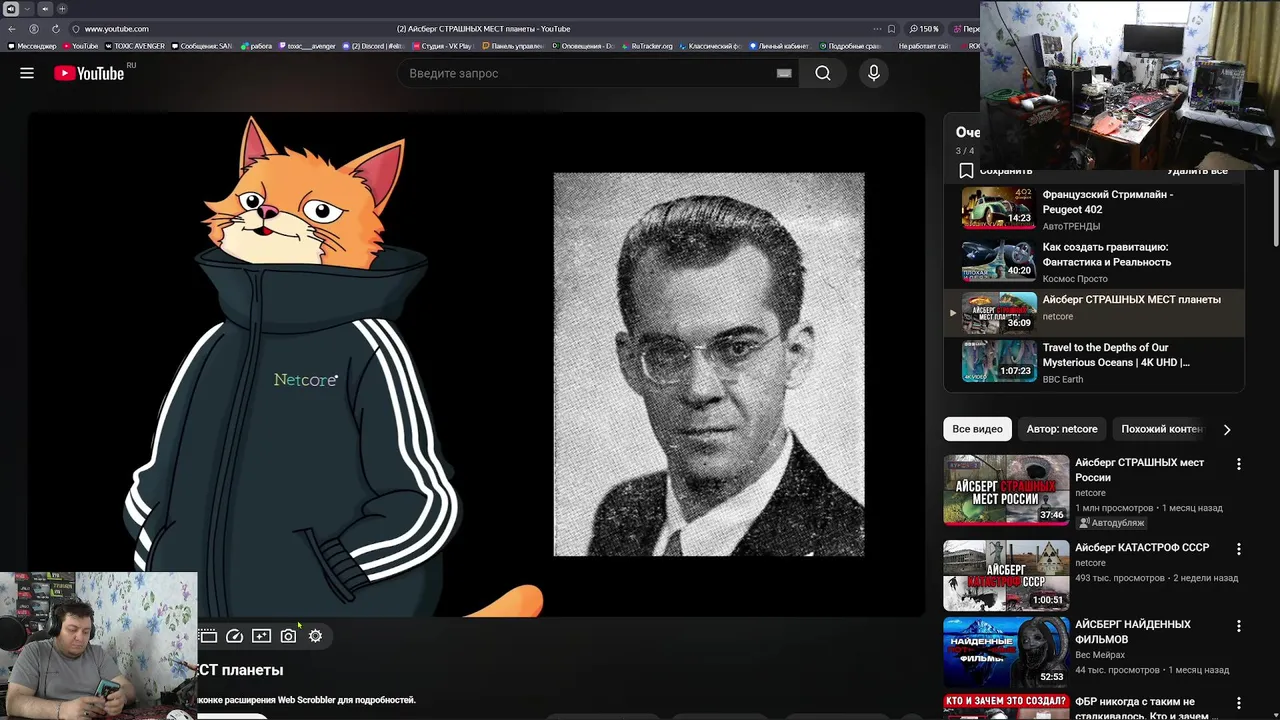Open the 150 % zoom indicator
Screen dimensions: 1280x720
coord(924,29)
